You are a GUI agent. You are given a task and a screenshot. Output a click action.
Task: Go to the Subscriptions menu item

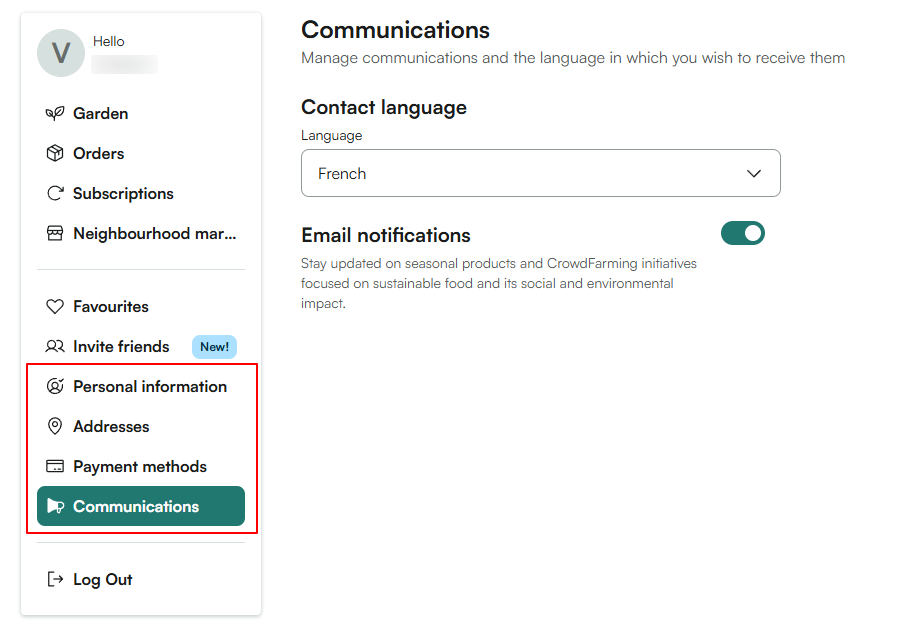(x=123, y=194)
